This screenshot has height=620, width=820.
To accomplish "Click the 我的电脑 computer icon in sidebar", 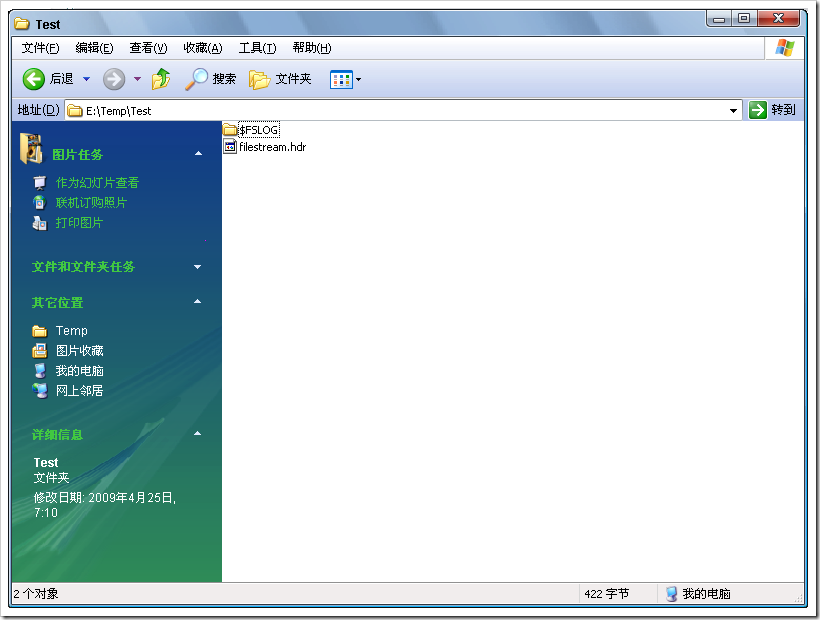I will 40,371.
